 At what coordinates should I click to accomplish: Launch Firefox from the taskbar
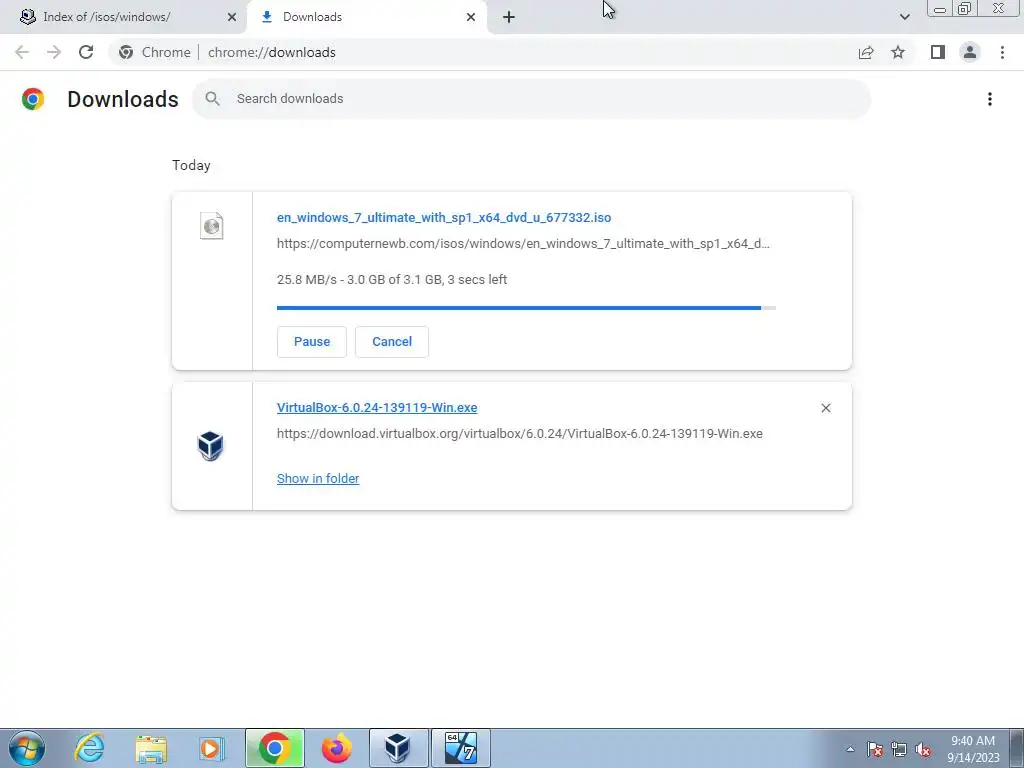336,748
